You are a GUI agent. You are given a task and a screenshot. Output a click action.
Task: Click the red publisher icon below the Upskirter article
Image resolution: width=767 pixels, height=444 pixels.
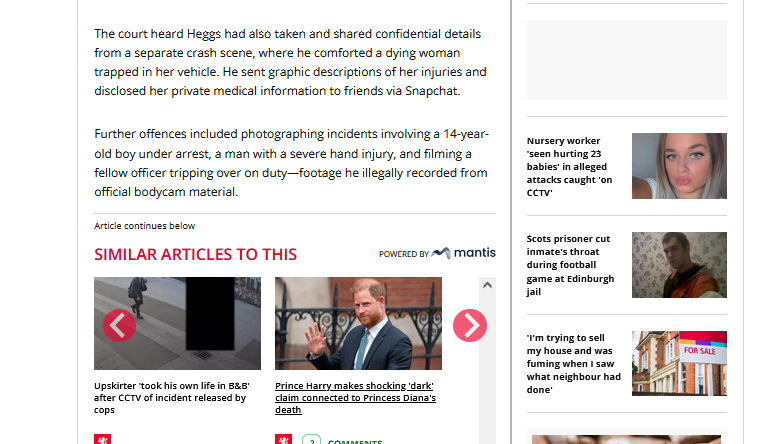coord(103,439)
